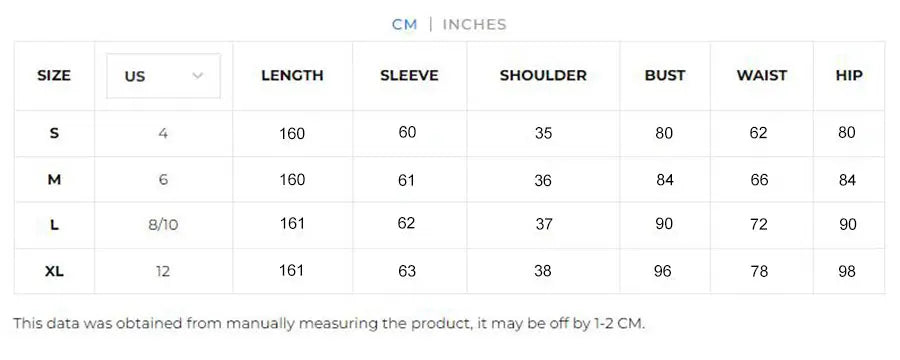
Task: Click the manual measurement disclaimer text
Action: coord(329,323)
